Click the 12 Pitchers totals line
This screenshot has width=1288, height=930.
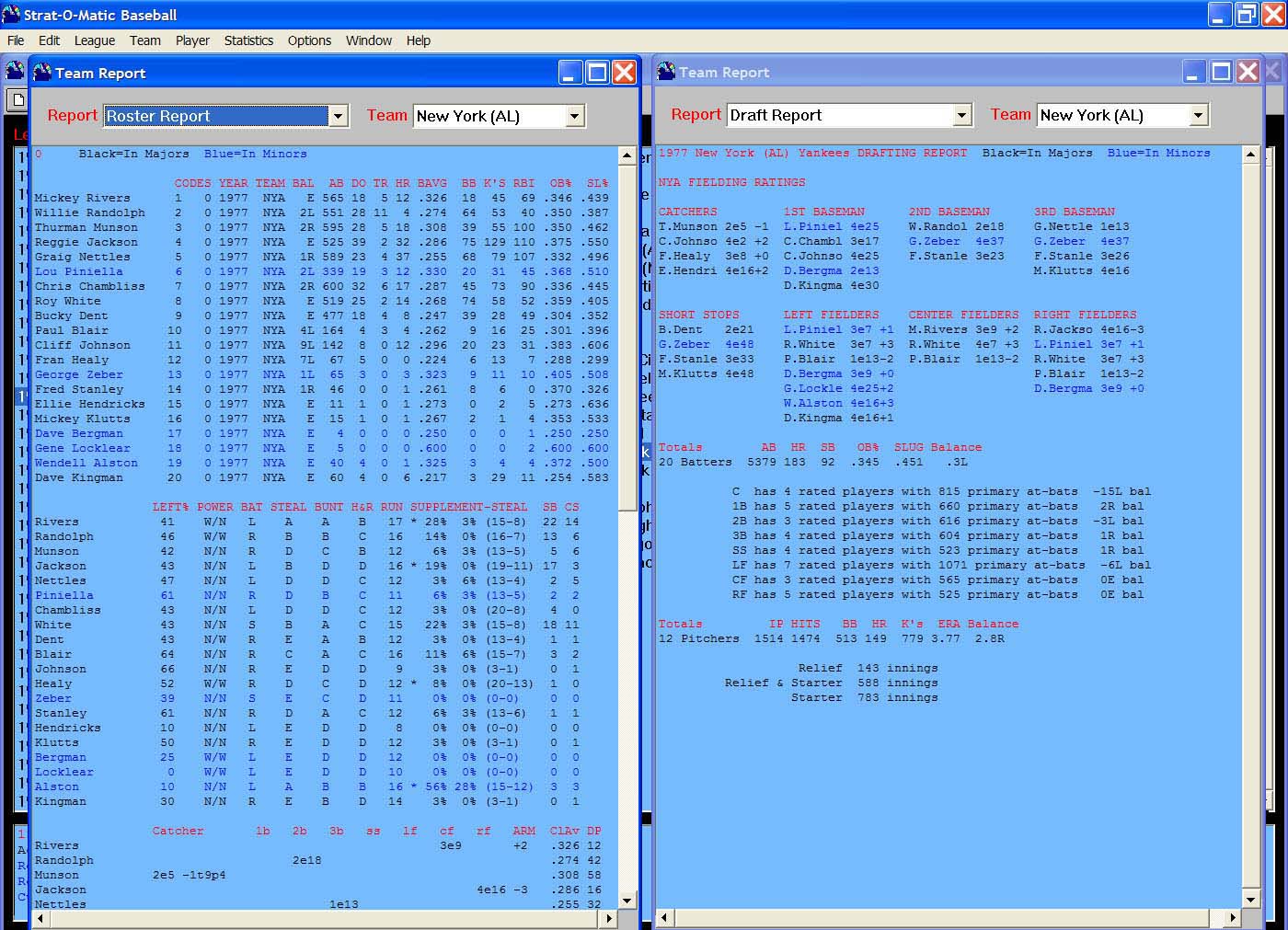click(x=831, y=638)
